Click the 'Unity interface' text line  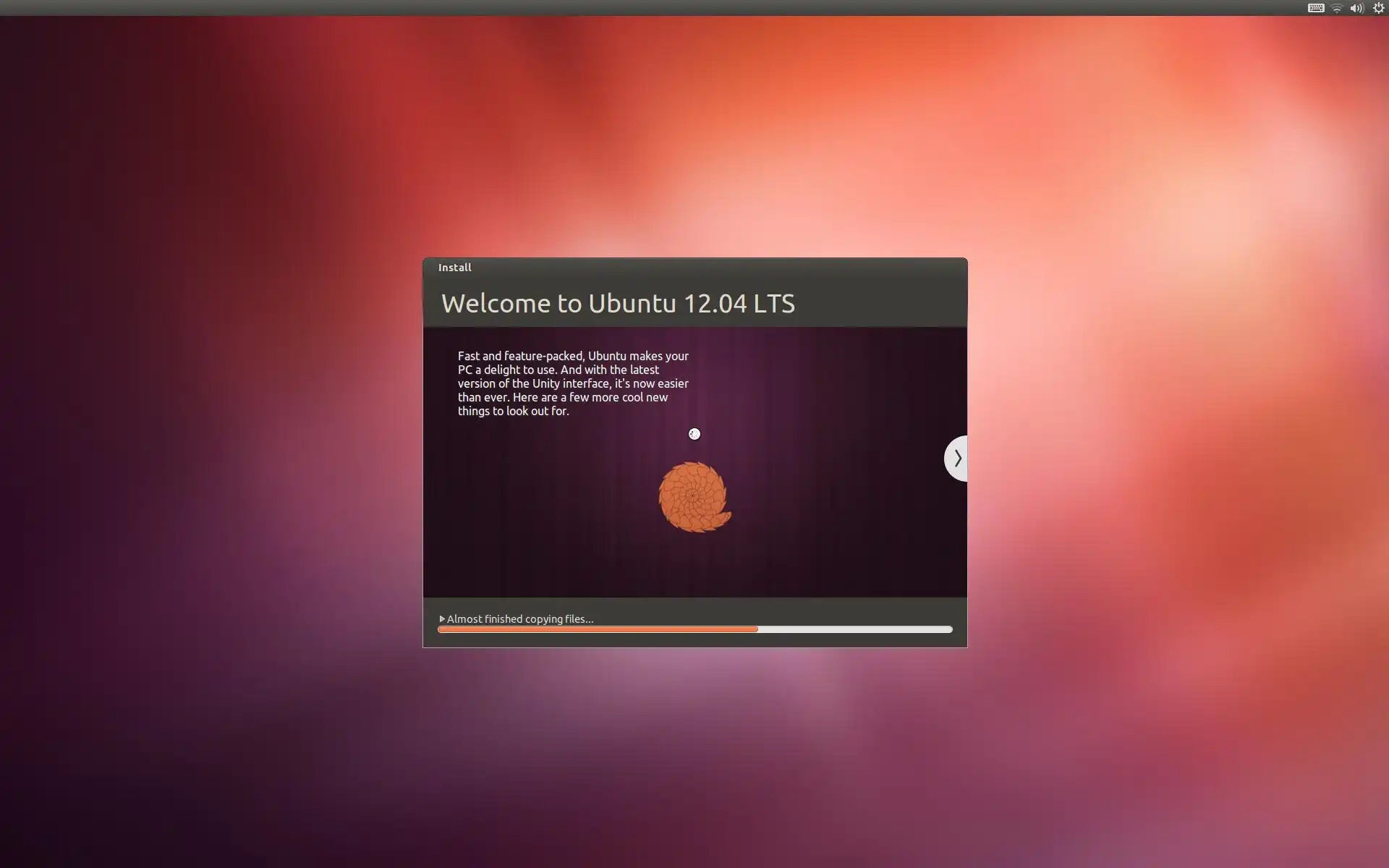click(x=573, y=383)
